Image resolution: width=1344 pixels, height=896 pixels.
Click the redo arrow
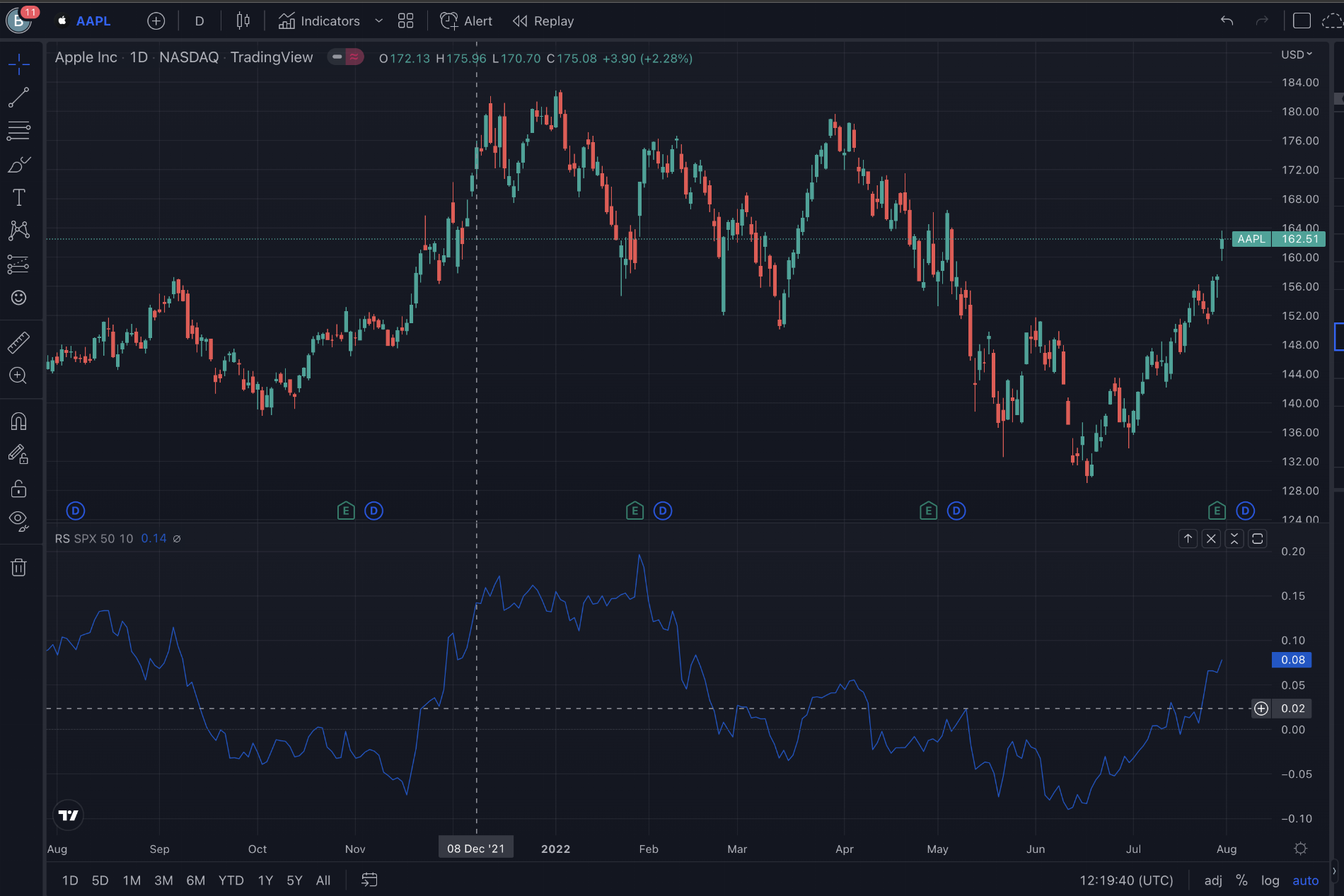pyautogui.click(x=1262, y=21)
